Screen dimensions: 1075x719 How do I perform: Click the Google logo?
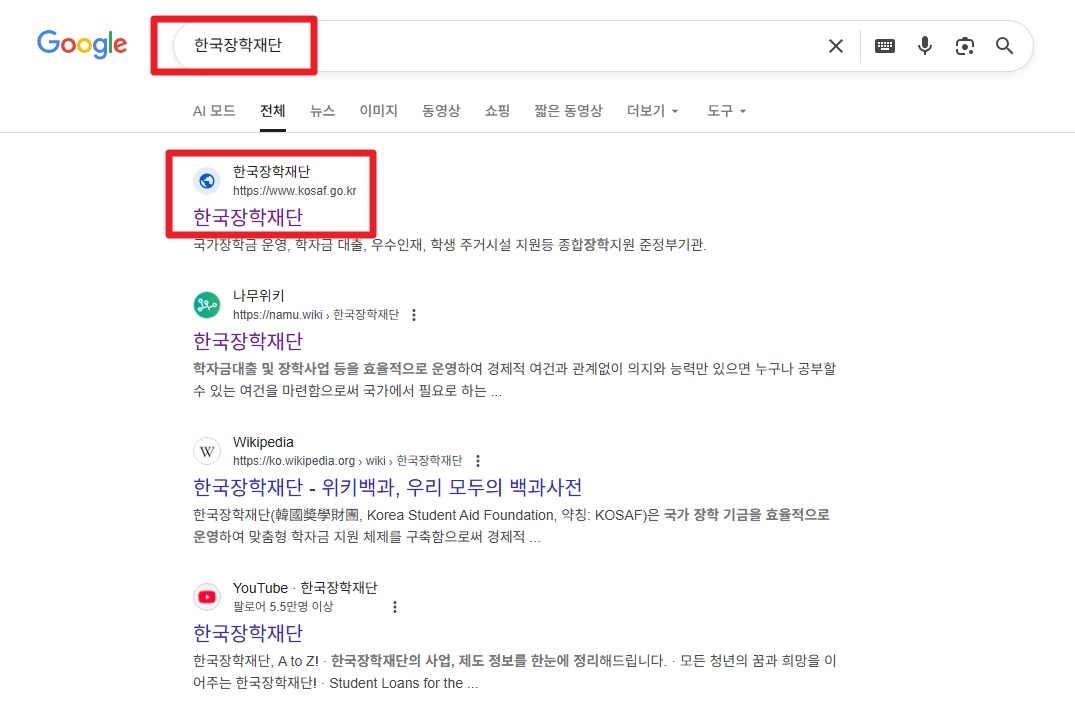[x=81, y=44]
